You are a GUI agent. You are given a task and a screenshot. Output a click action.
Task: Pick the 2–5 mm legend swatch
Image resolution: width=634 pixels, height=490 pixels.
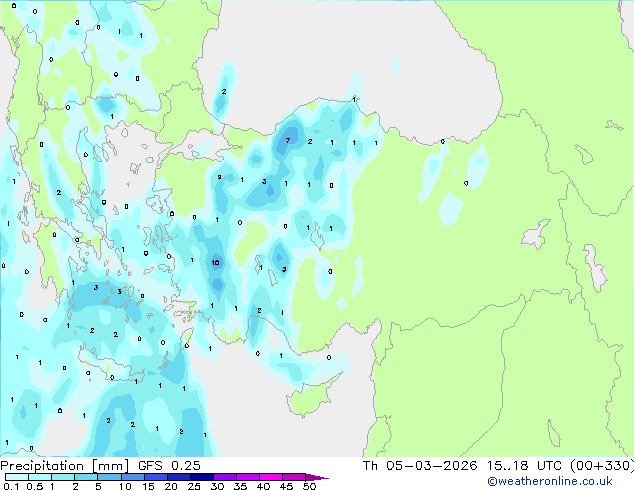(86, 477)
